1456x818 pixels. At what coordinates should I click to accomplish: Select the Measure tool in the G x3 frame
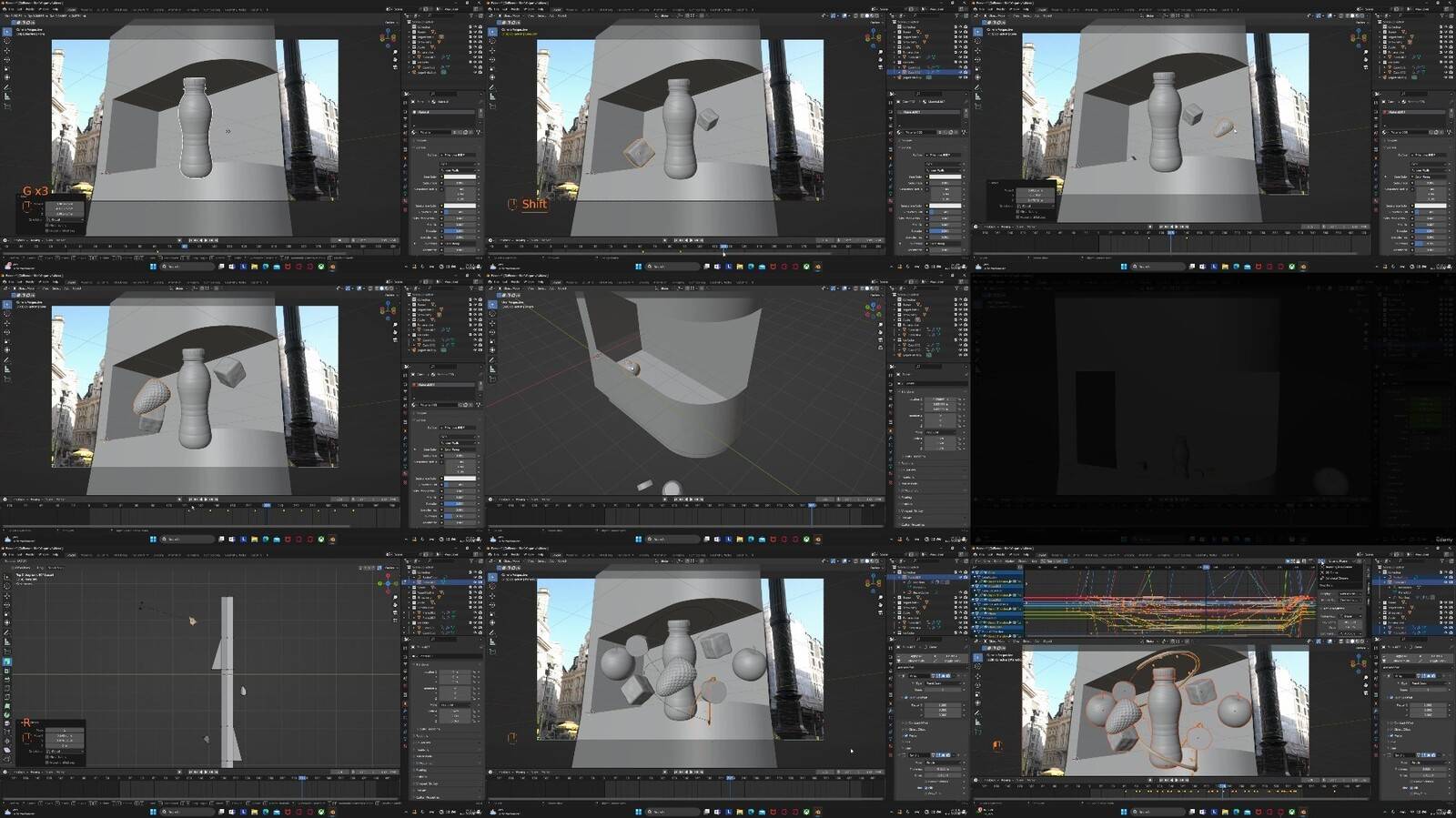pos(6,96)
